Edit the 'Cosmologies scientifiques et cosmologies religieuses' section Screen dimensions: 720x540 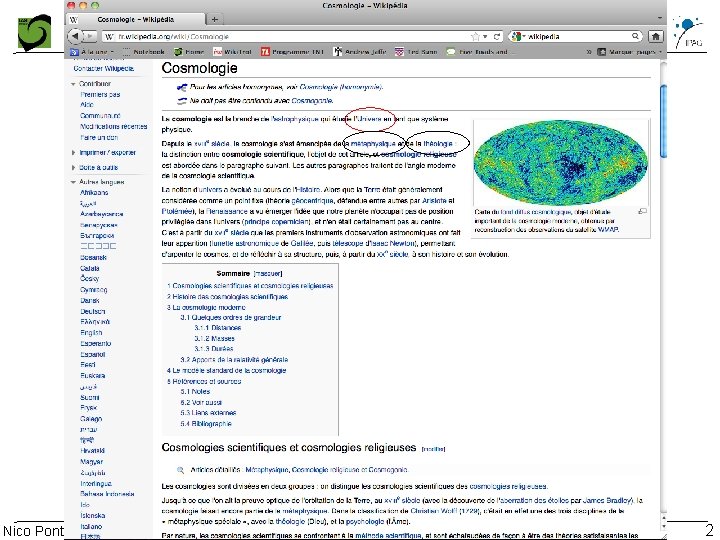[433, 449]
